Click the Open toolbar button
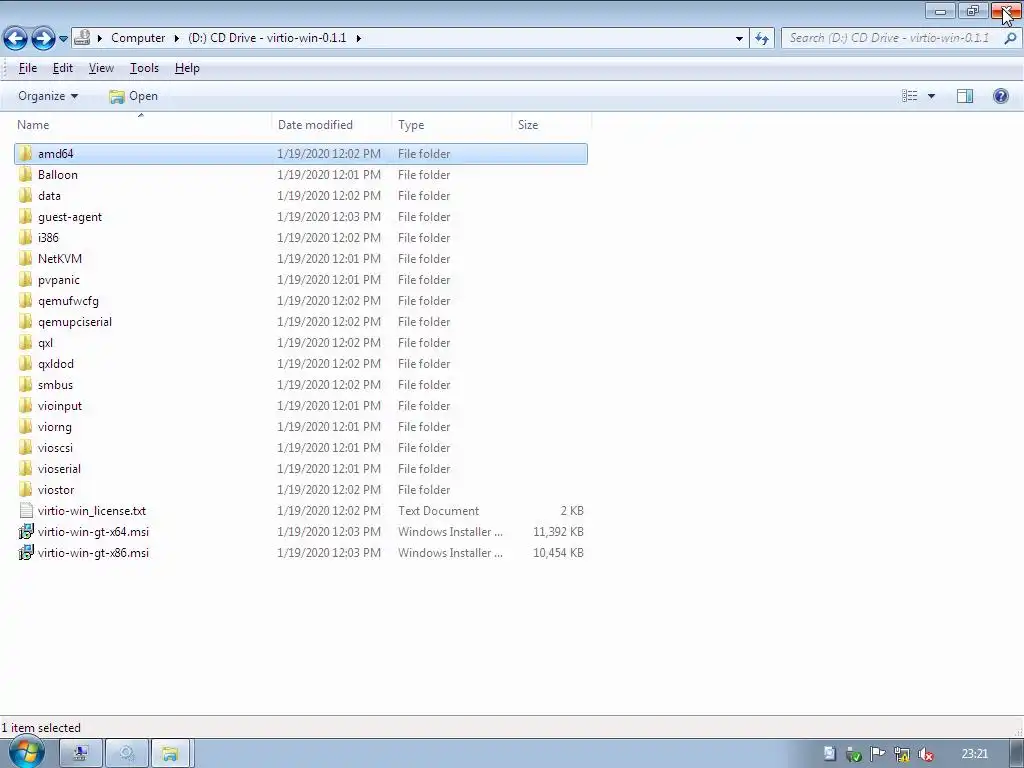 click(x=134, y=96)
